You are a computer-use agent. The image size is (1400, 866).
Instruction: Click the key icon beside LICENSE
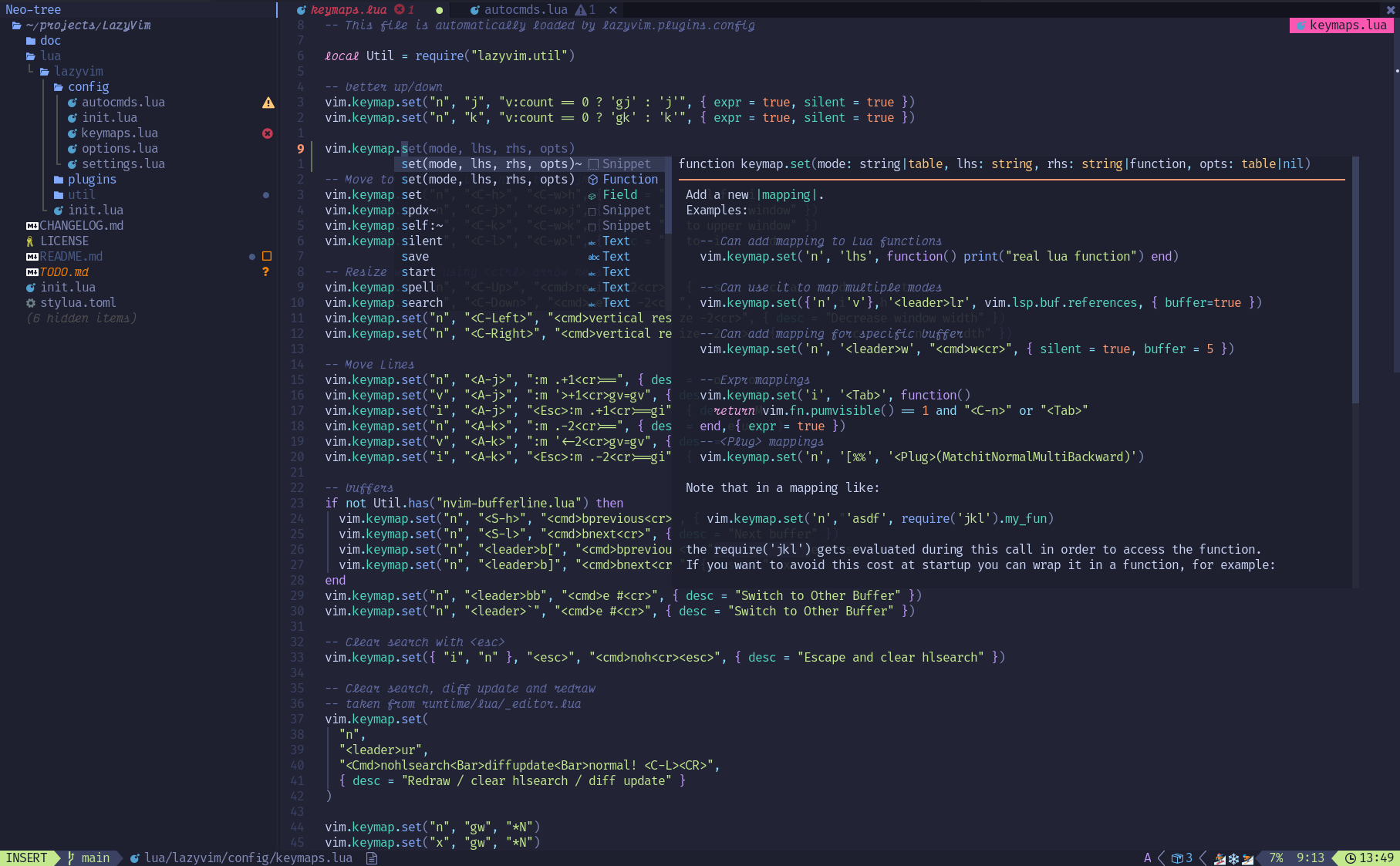click(30, 241)
